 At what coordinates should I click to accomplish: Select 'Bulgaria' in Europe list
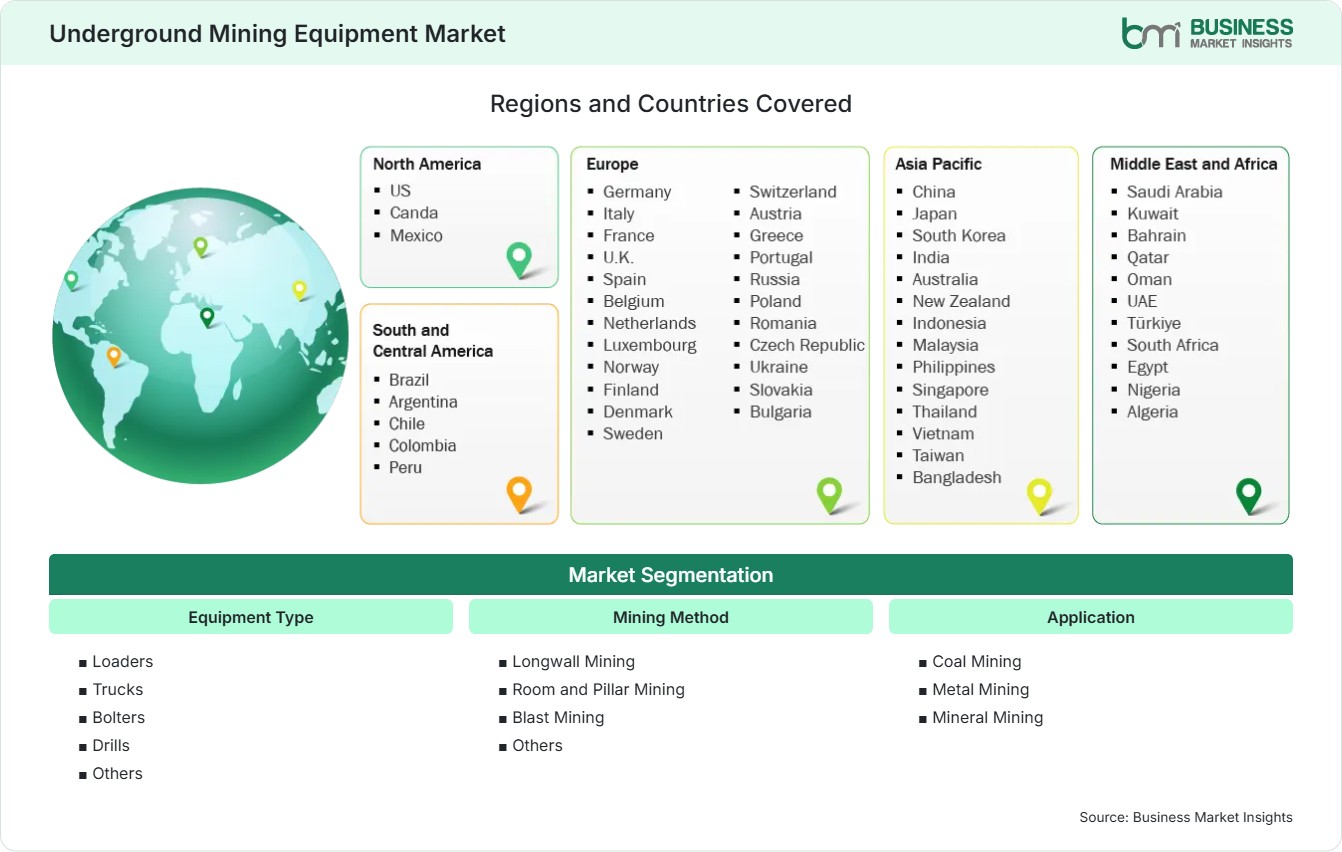(x=781, y=412)
